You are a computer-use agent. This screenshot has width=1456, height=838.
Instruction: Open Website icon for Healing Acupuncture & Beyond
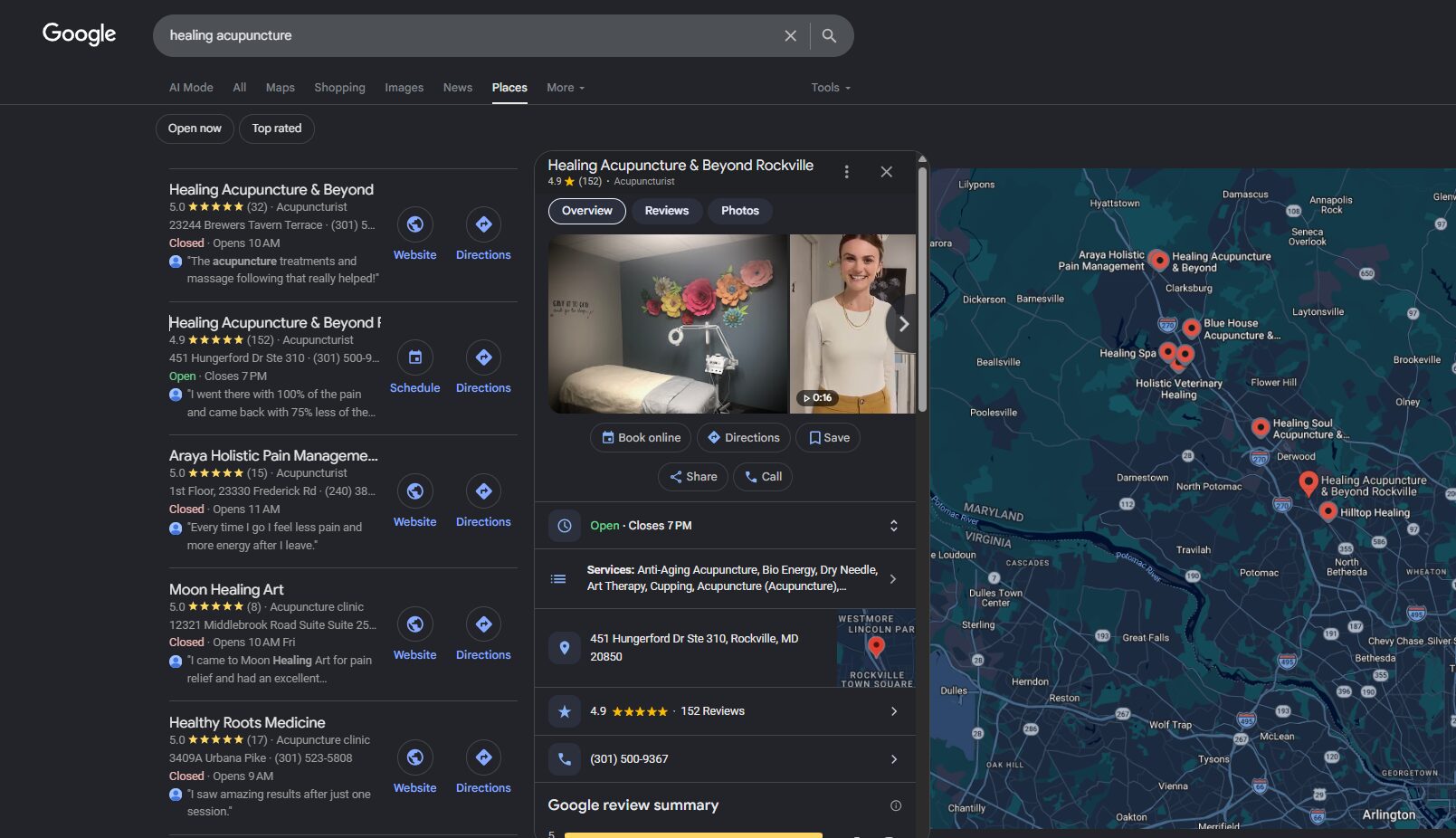tap(414, 224)
